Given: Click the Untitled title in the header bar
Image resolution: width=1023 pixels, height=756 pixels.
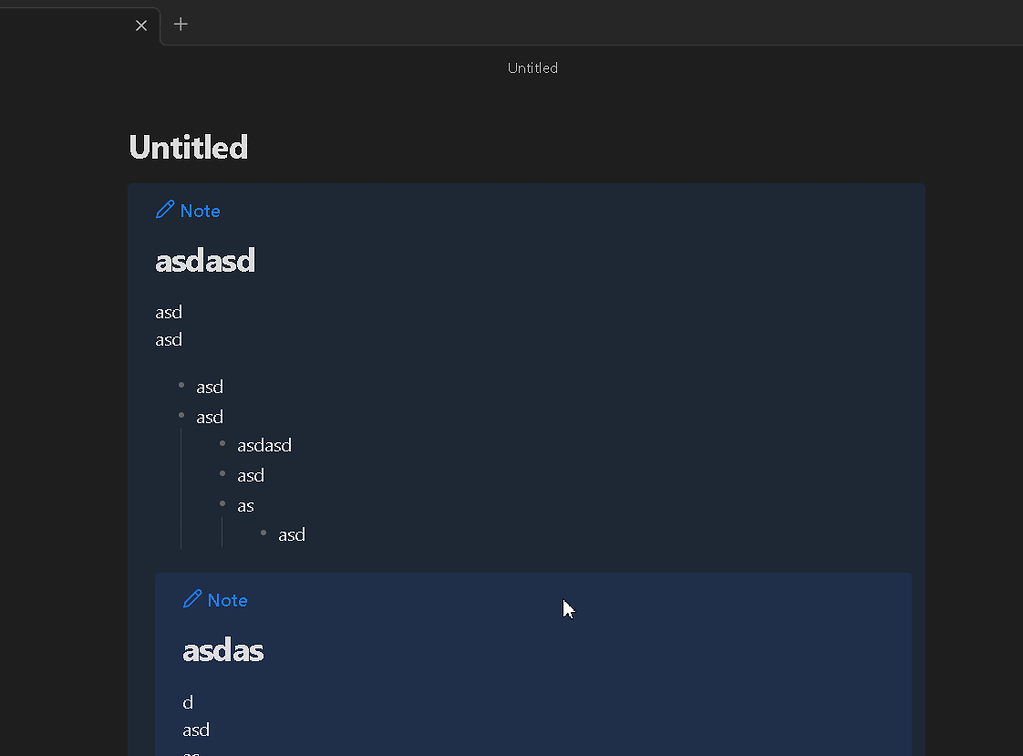Looking at the screenshot, I should pos(531,67).
